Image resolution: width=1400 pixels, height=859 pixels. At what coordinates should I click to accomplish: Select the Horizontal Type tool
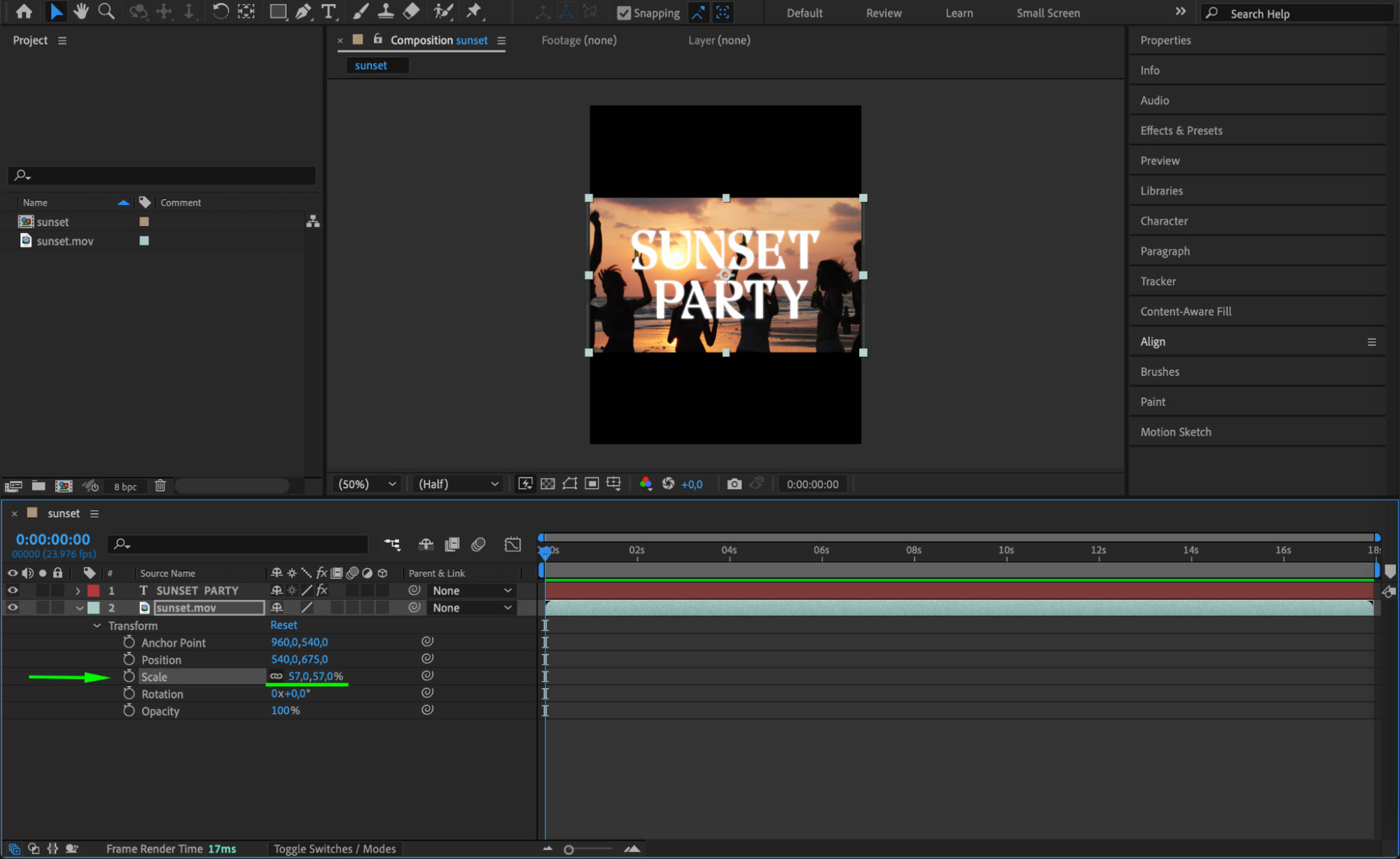328,11
